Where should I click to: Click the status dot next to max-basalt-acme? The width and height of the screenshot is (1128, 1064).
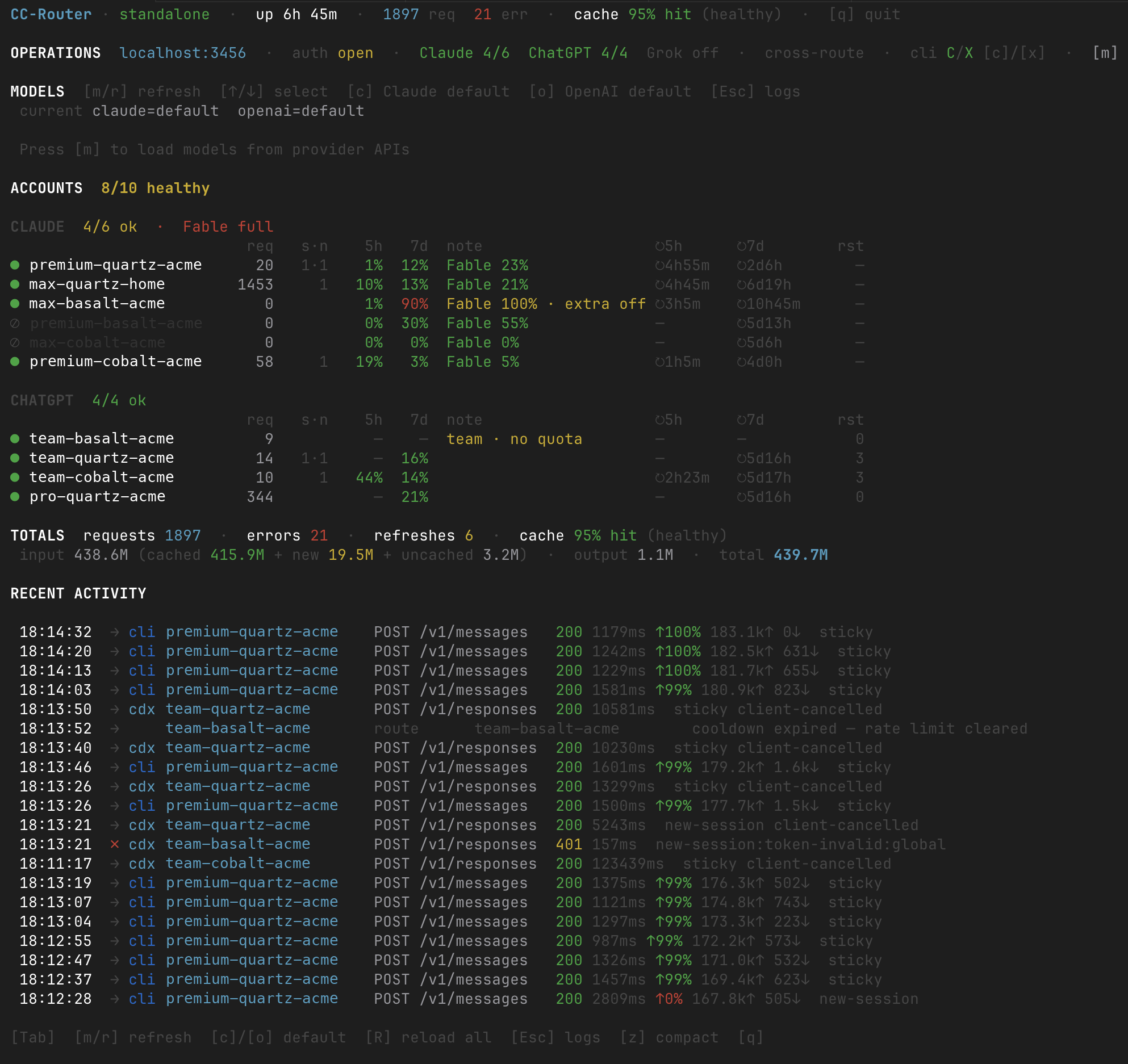pyautogui.click(x=15, y=304)
